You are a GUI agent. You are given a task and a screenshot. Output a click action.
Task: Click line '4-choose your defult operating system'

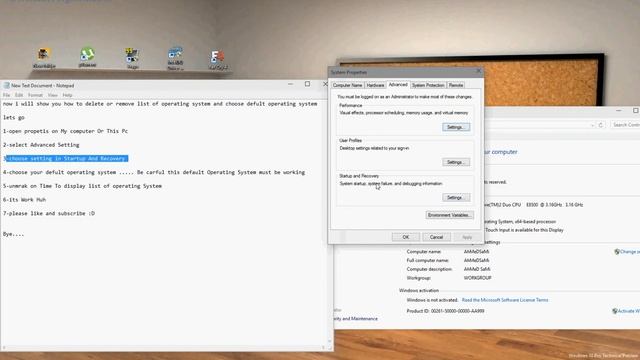click(154, 172)
